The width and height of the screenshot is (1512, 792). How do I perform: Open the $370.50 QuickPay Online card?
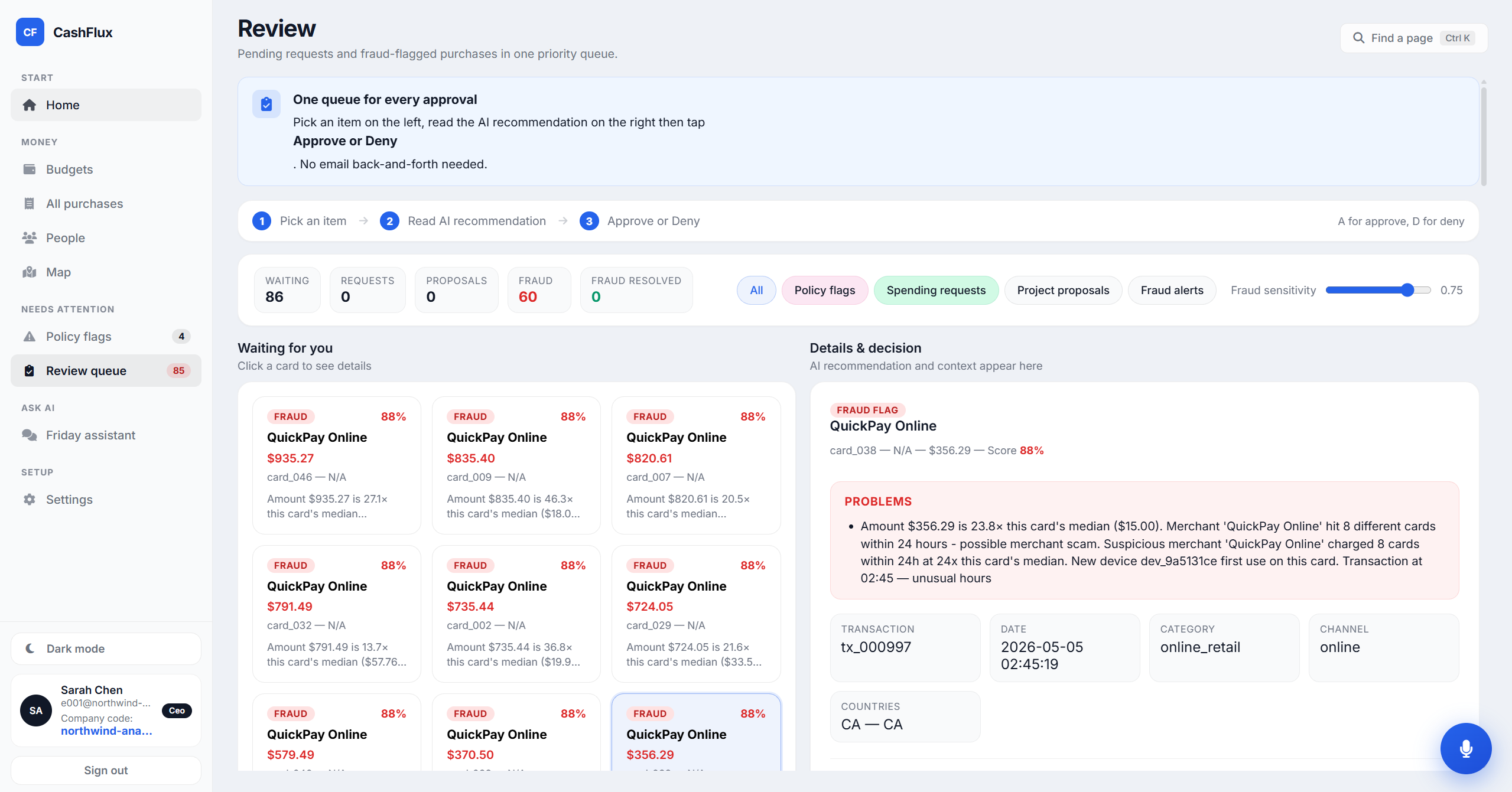coord(516,732)
